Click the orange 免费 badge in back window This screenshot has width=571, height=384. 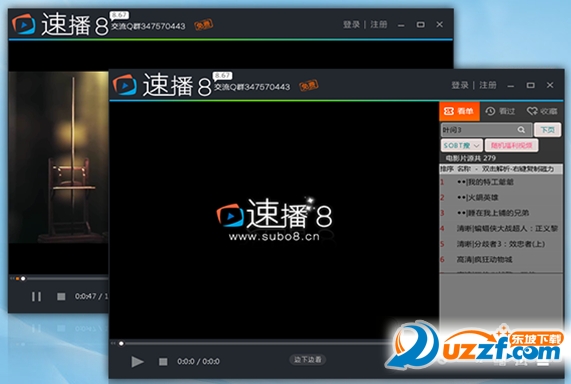point(204,25)
